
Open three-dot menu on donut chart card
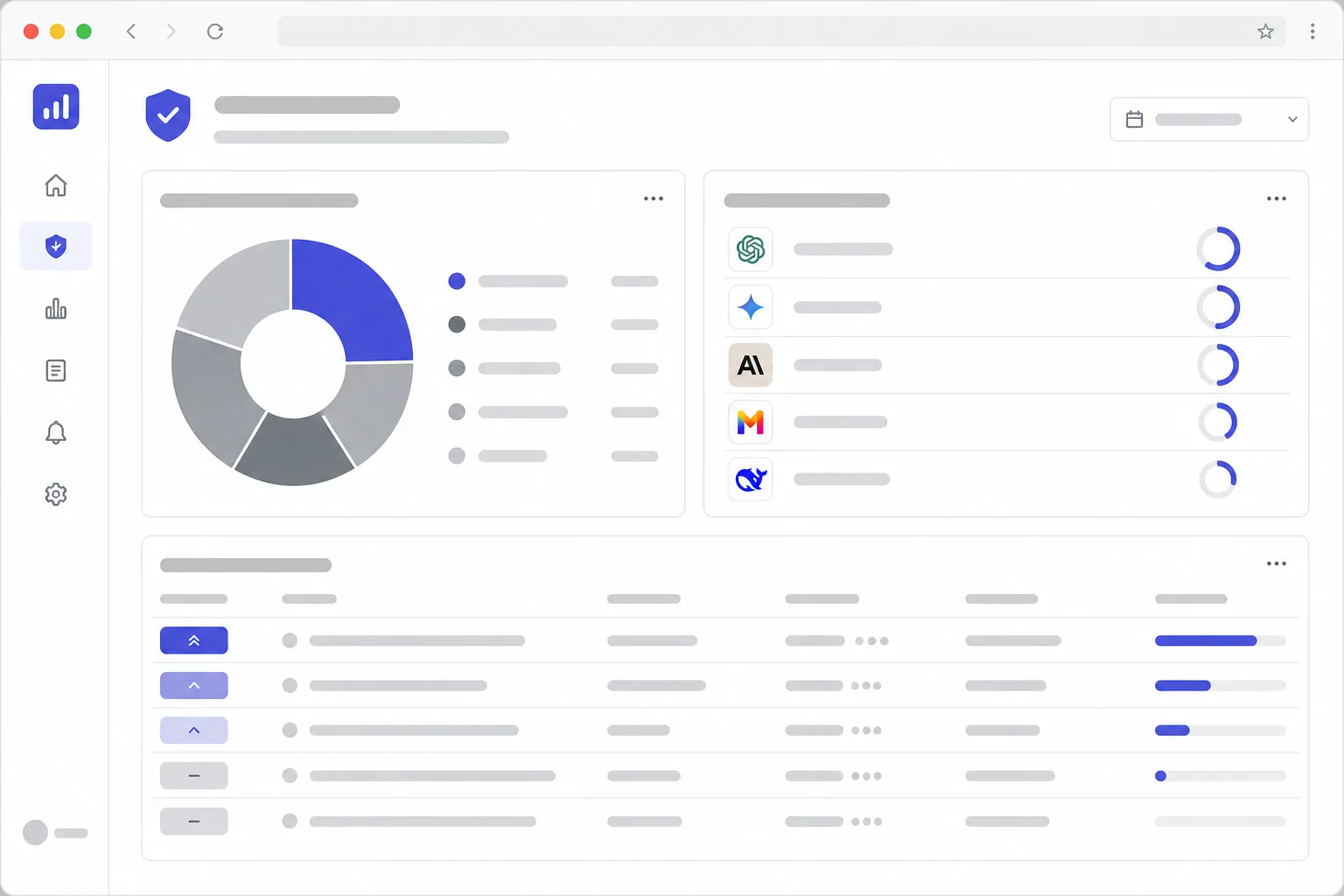pyautogui.click(x=654, y=199)
